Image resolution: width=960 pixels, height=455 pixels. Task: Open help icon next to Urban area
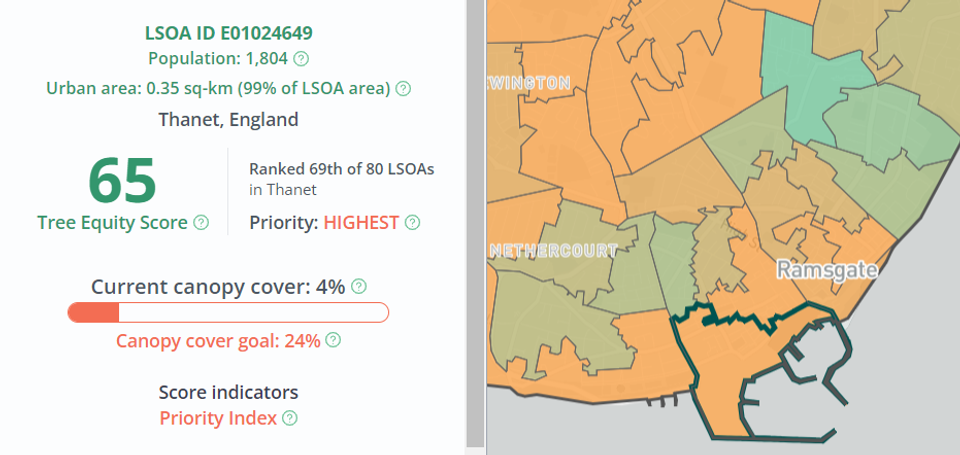pyautogui.click(x=403, y=89)
